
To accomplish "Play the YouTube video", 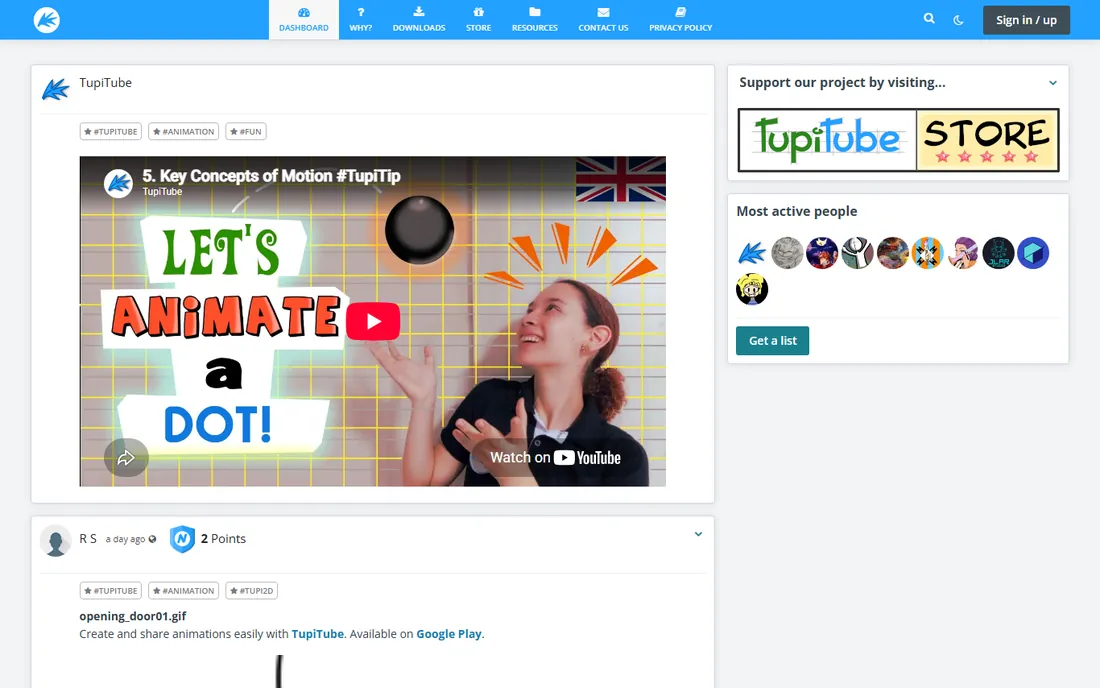I will [373, 321].
